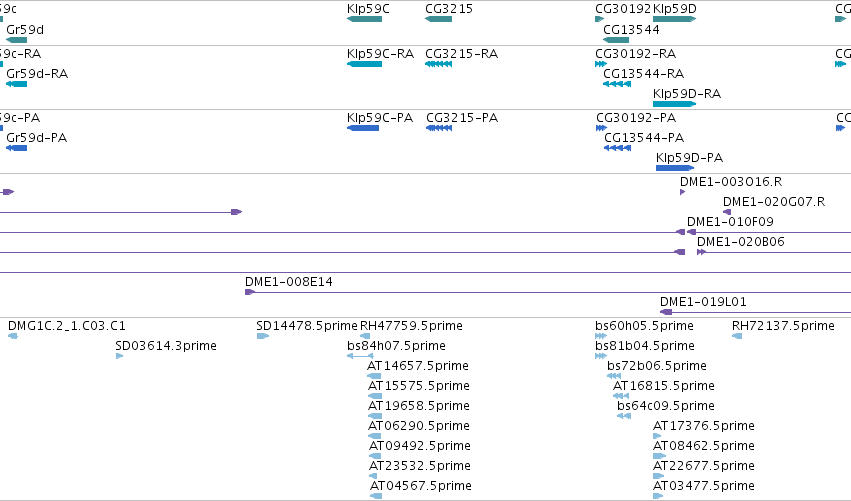Screen dimensions: 851x501
Task: Select the CG3215 gene arrow
Action: 439,19
